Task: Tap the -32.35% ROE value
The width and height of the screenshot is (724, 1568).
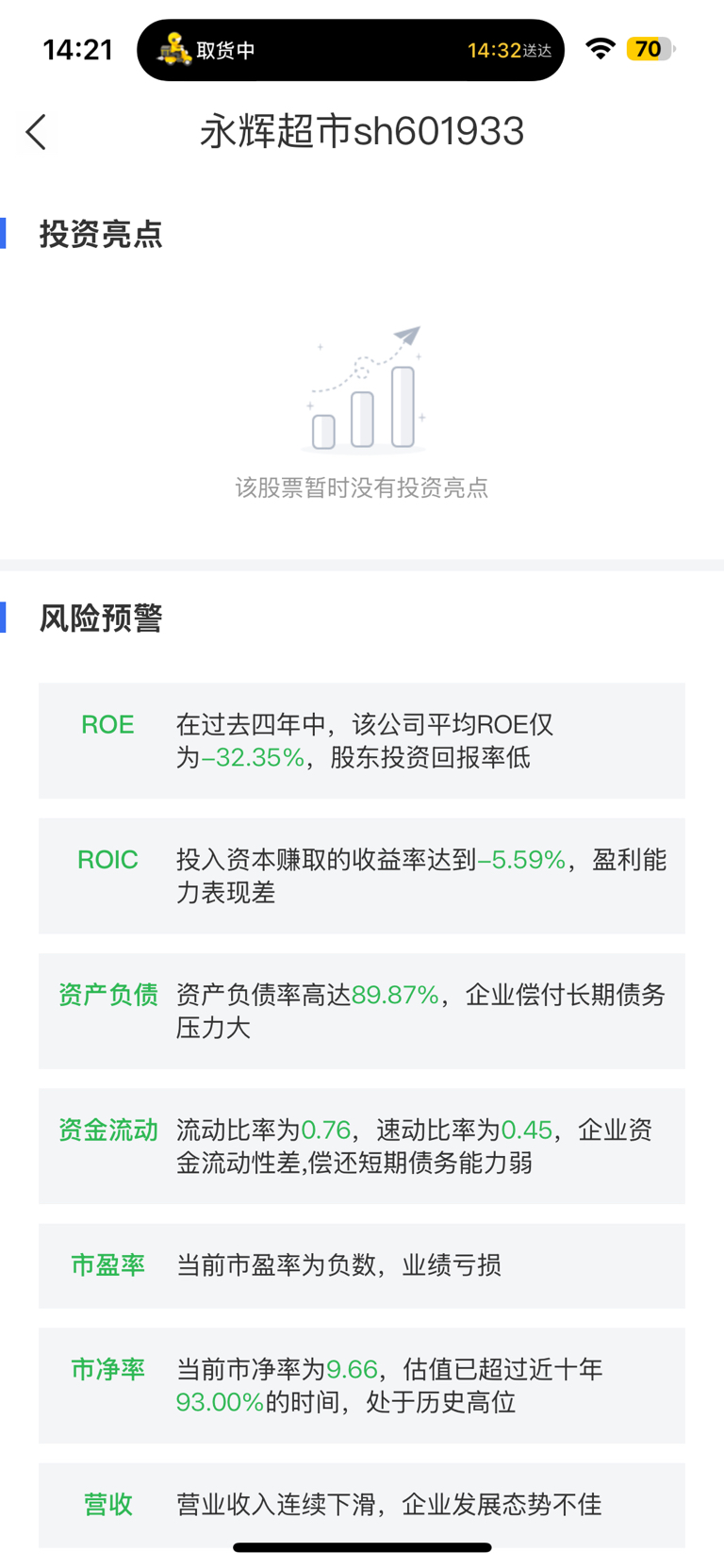Action: [253, 758]
